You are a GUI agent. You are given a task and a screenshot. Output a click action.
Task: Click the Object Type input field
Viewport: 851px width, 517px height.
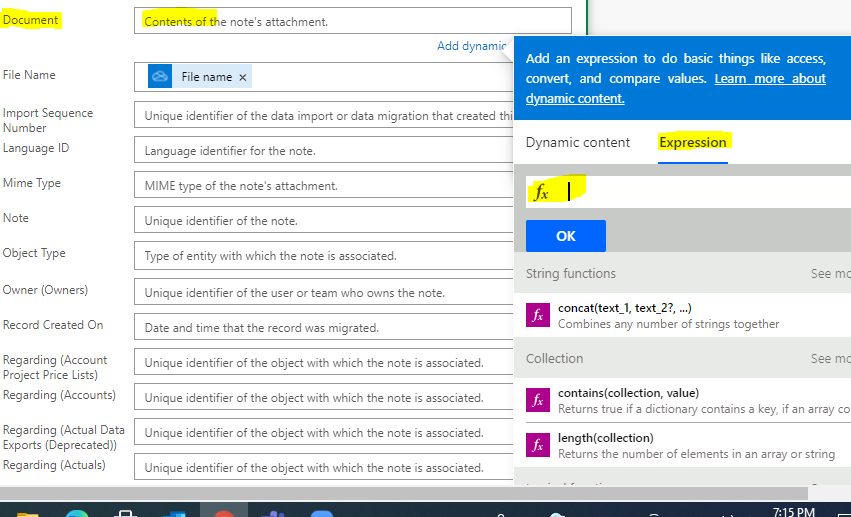click(323, 256)
